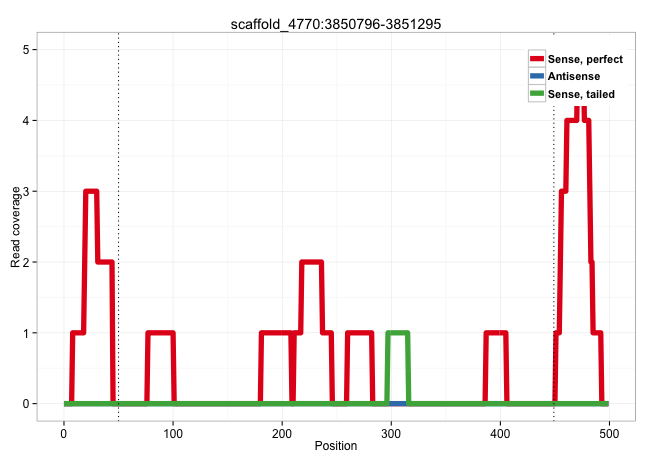
Task: Click the 'Position' x-axis label
Action: tap(335, 446)
